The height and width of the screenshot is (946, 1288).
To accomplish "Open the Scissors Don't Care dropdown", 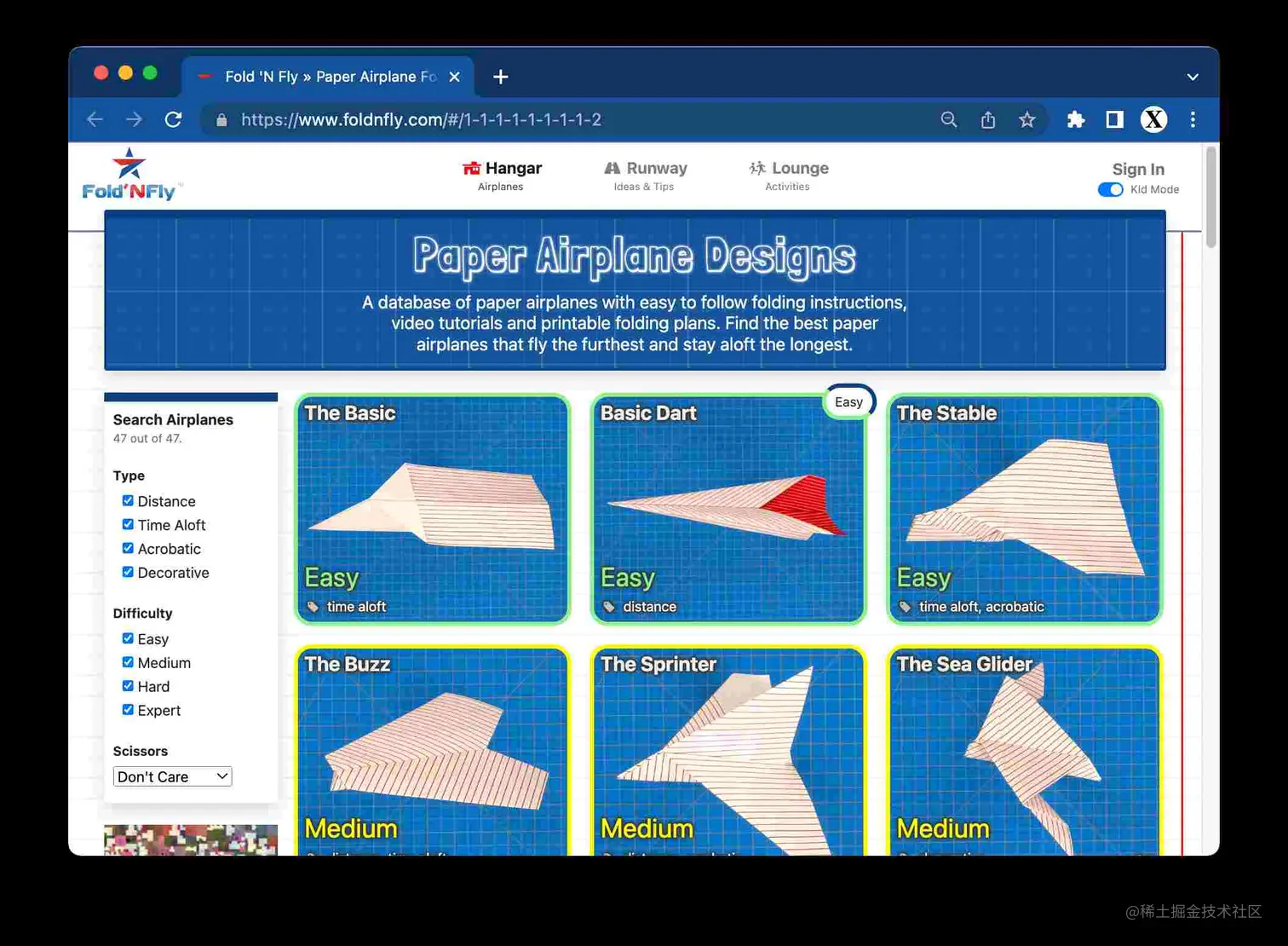I will (172, 776).
